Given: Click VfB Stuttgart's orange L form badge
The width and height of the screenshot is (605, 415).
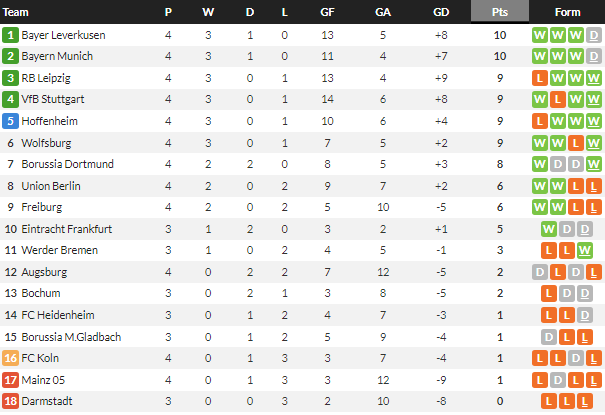Looking at the screenshot, I should pos(558,99).
